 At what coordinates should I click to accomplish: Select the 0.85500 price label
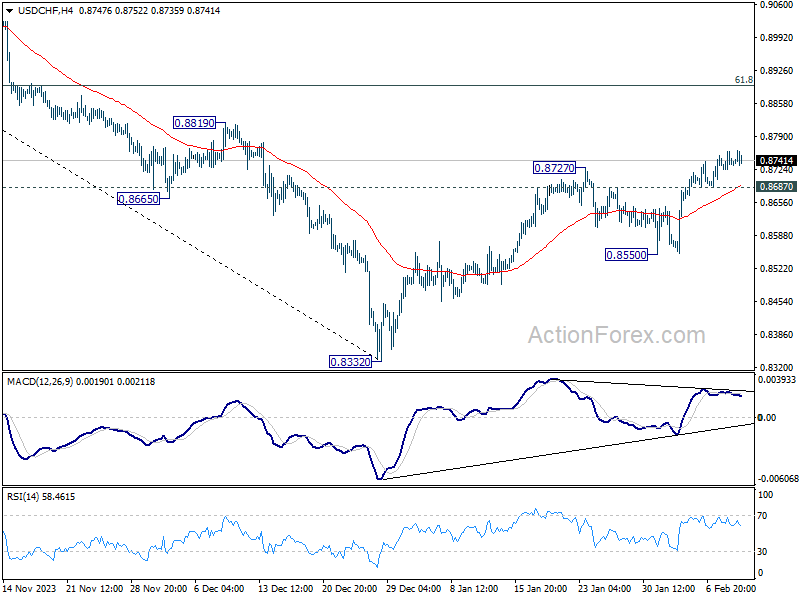point(626,255)
